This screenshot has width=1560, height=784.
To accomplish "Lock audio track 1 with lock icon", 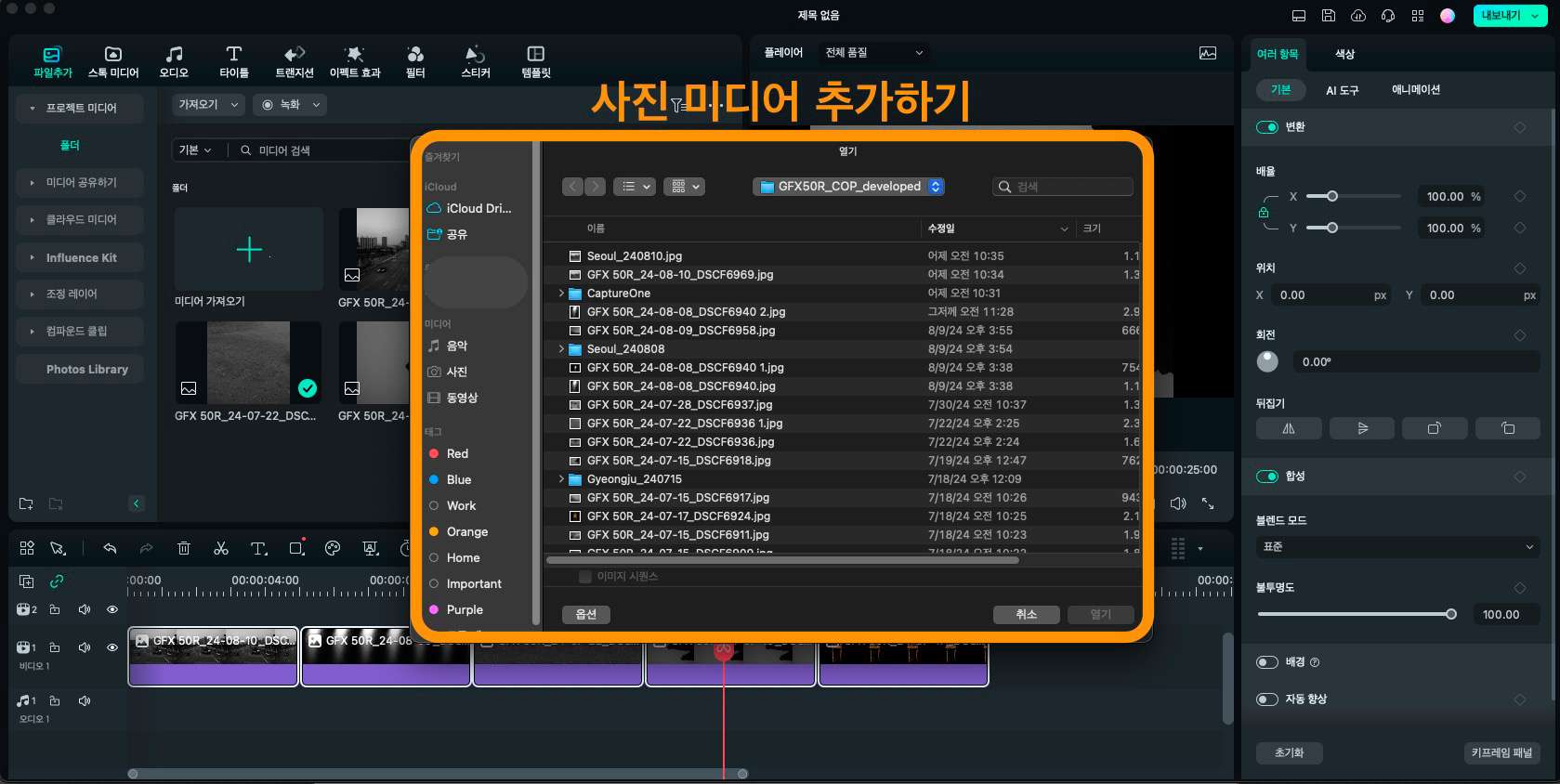I will 55,701.
